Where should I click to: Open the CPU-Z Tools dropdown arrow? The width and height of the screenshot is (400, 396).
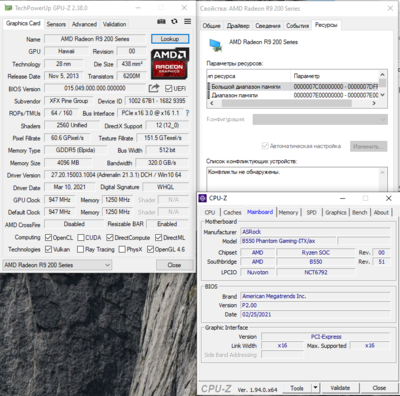(x=315, y=388)
